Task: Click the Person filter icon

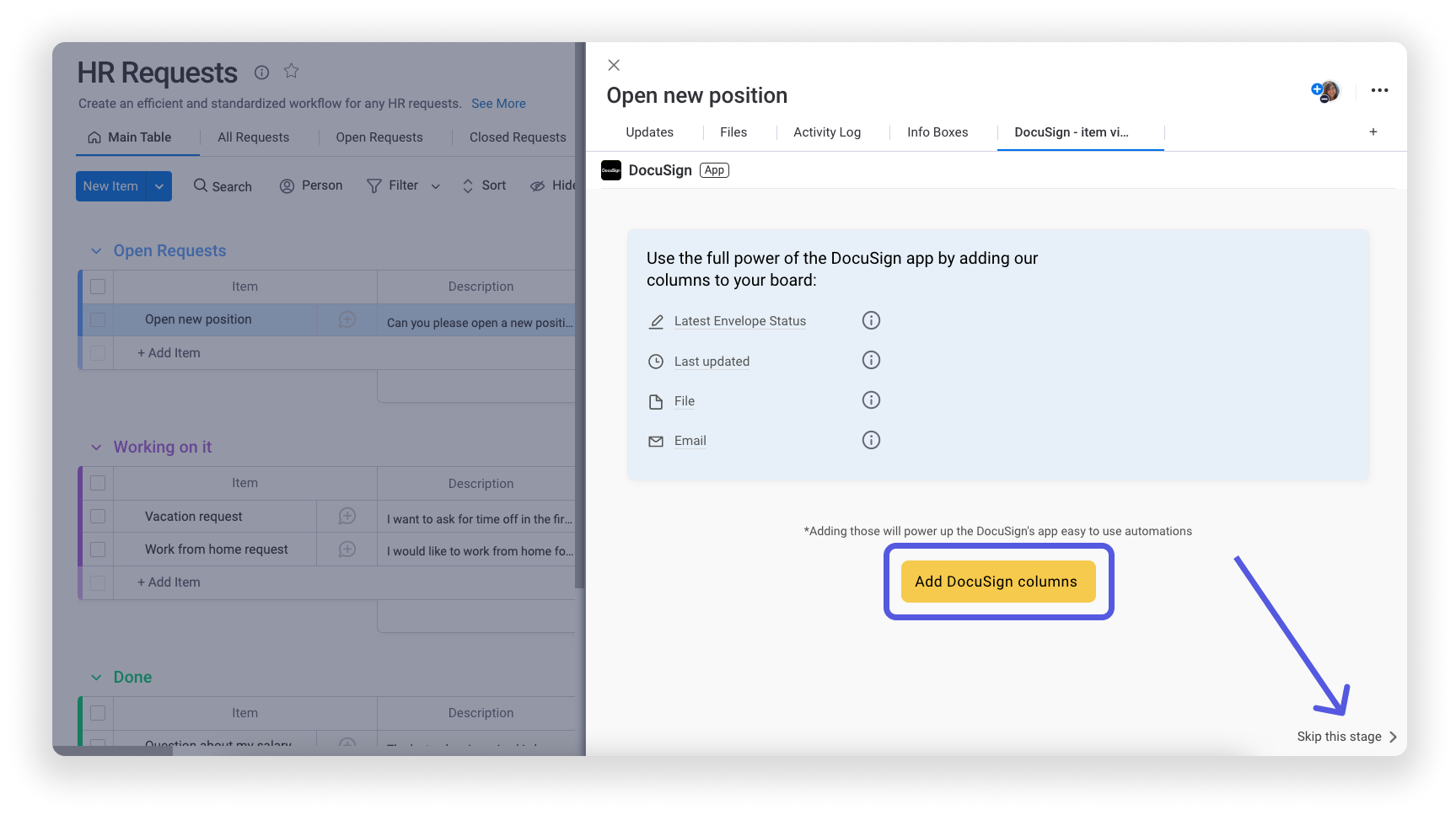Action: pyautogui.click(x=287, y=185)
